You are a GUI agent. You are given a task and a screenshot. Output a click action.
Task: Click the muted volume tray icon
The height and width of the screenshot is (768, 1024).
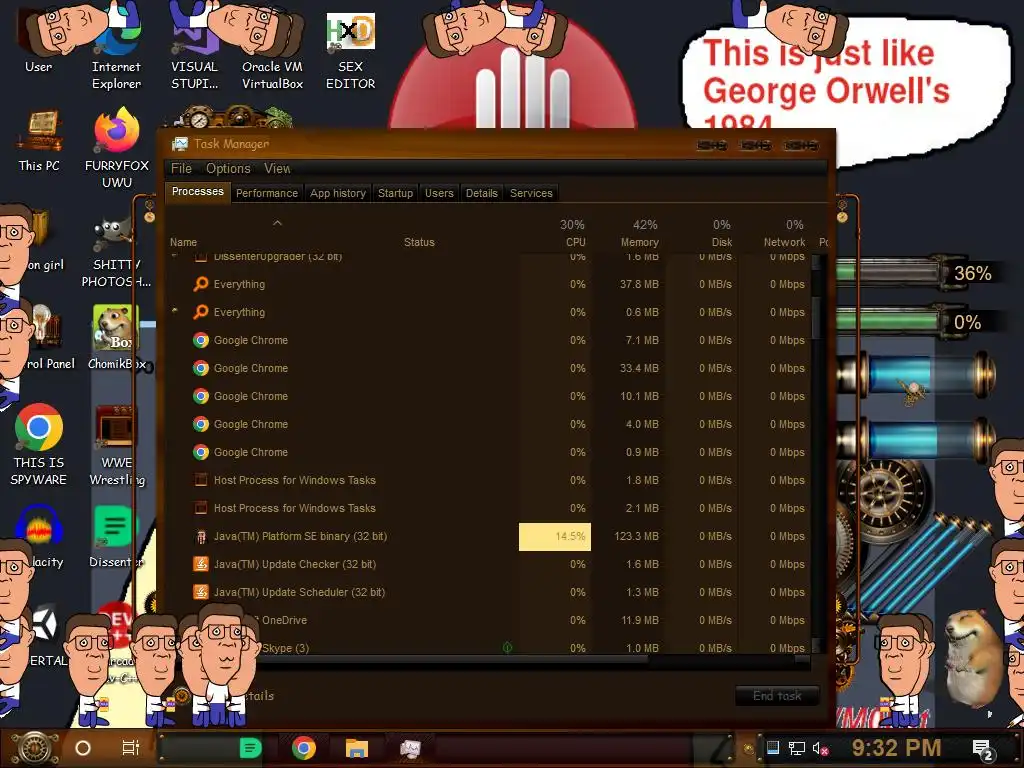pyautogui.click(x=820, y=748)
